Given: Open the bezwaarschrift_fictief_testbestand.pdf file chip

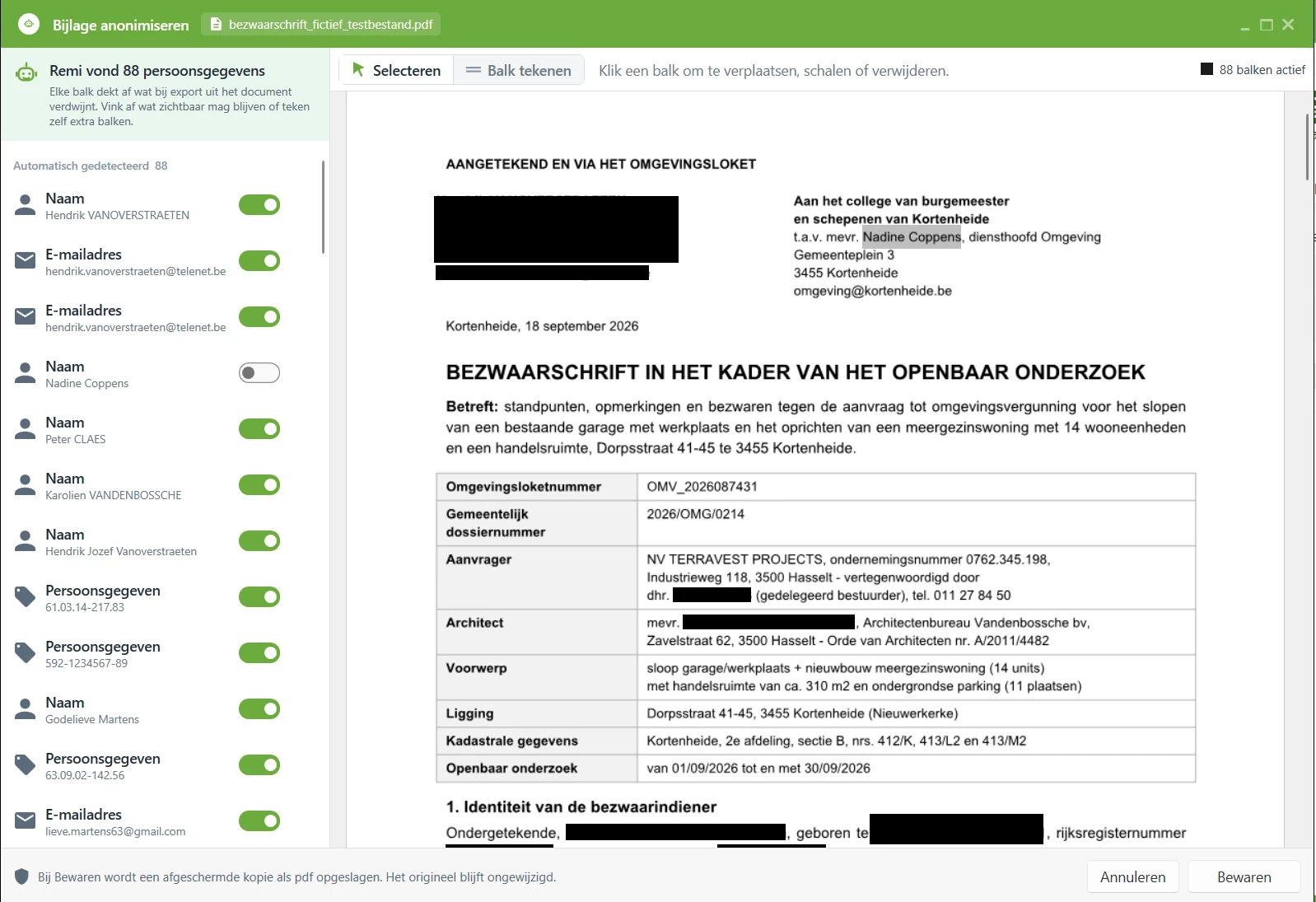Looking at the screenshot, I should point(321,24).
